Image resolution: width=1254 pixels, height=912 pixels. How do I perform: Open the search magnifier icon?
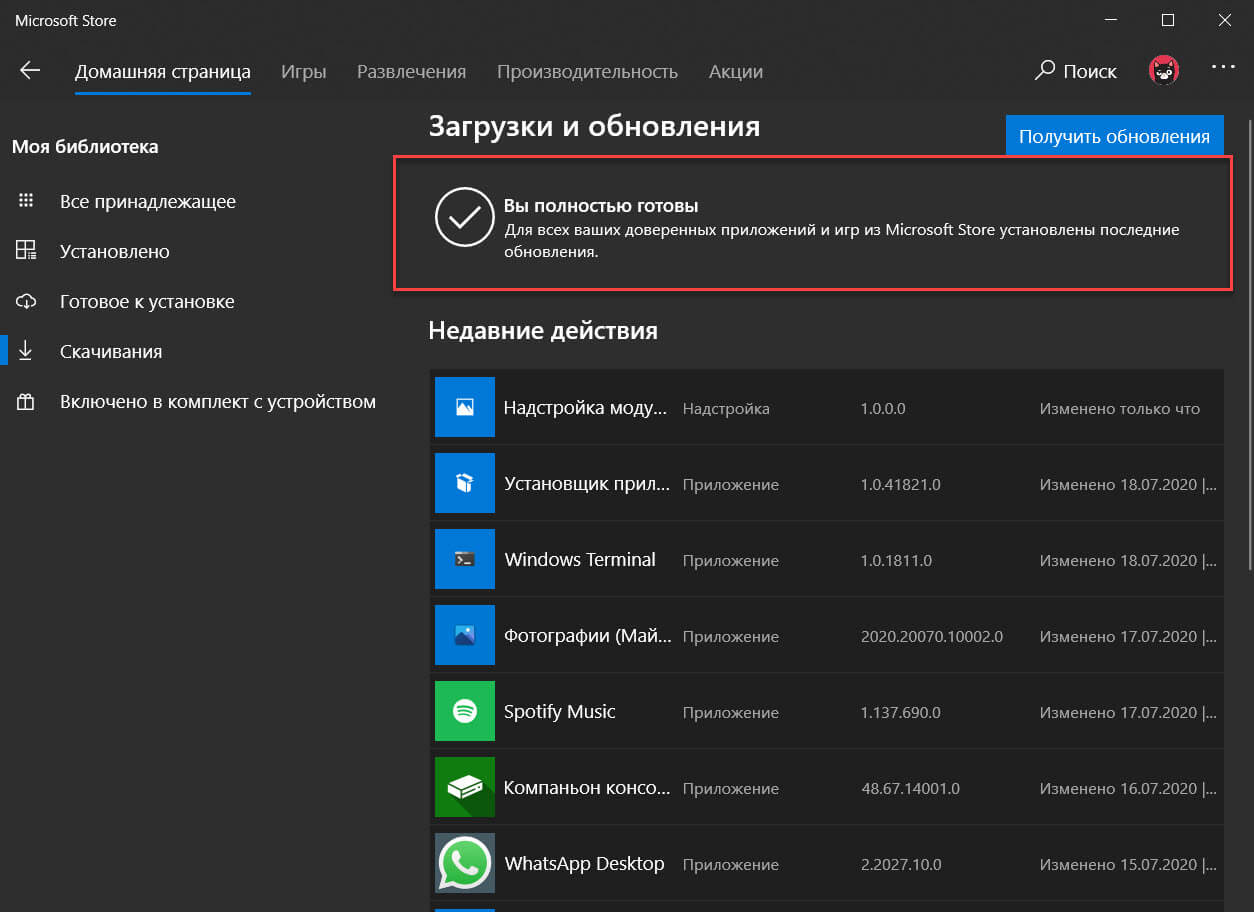1045,71
